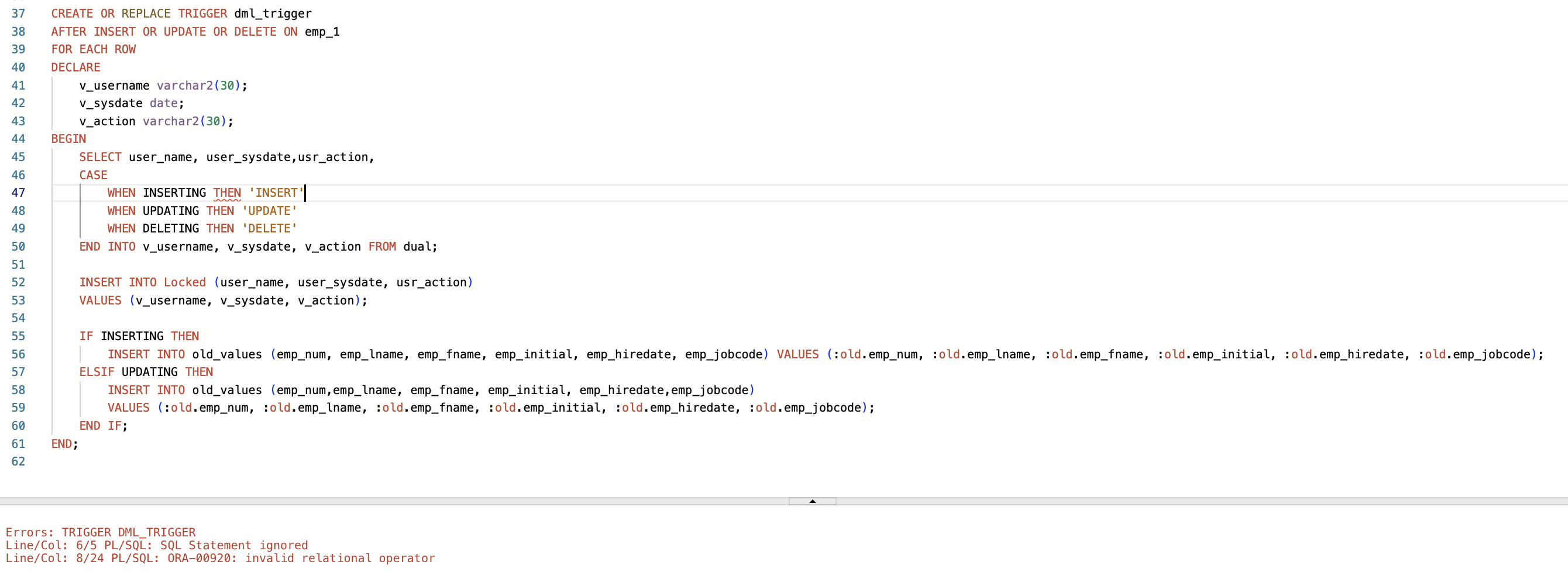
Task: Click the 'INSERT' string literal on line 47
Action: (x=276, y=193)
